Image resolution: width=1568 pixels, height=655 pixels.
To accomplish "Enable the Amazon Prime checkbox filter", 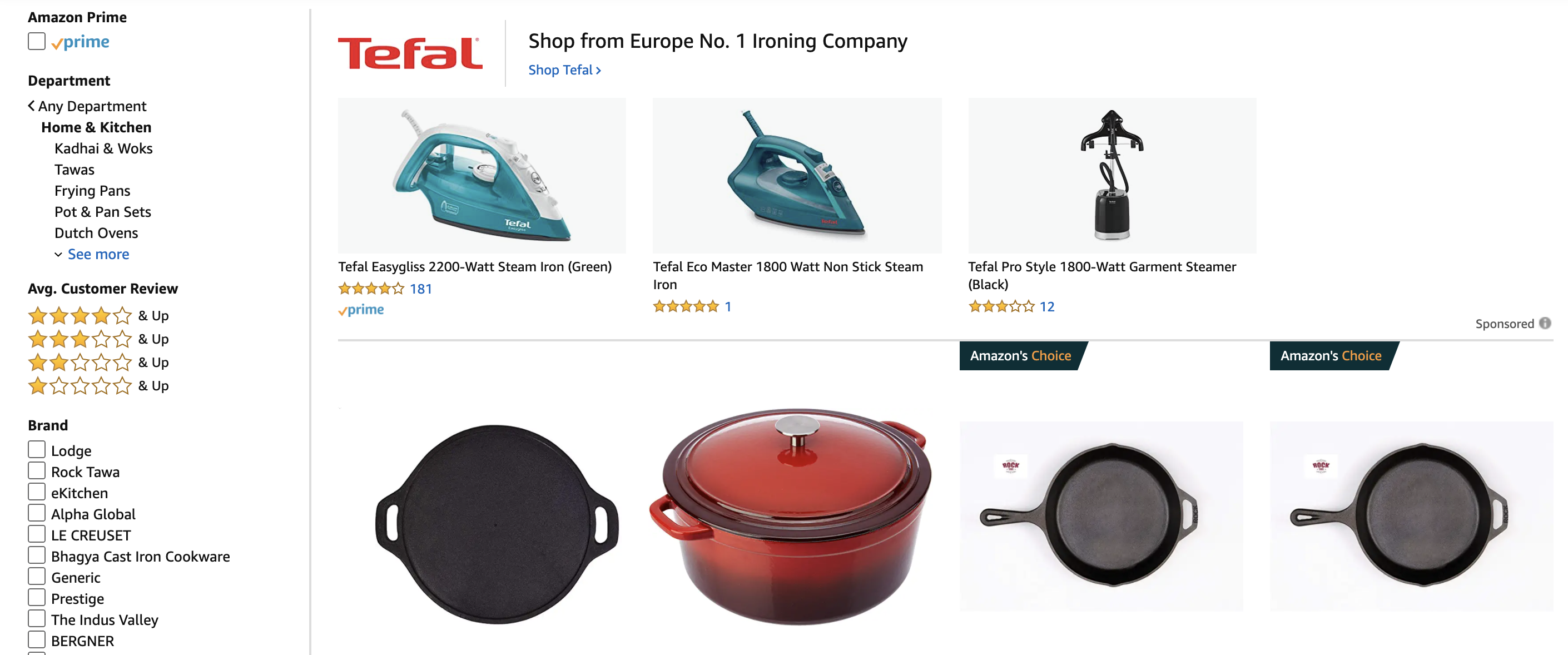I will (x=37, y=41).
